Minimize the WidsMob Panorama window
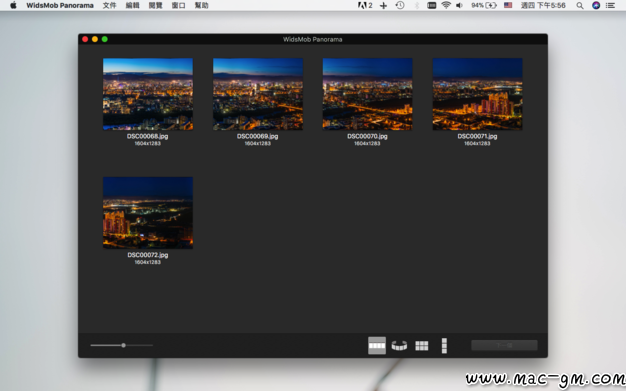The image size is (626, 391). [x=95, y=39]
